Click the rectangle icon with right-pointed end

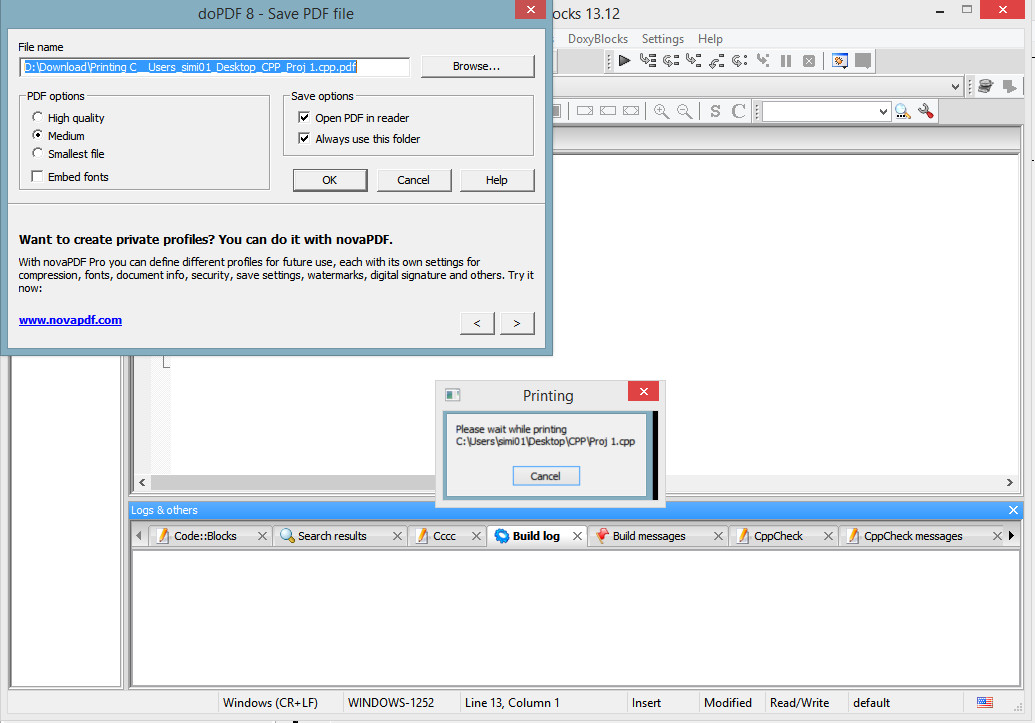pyautogui.click(x=585, y=111)
